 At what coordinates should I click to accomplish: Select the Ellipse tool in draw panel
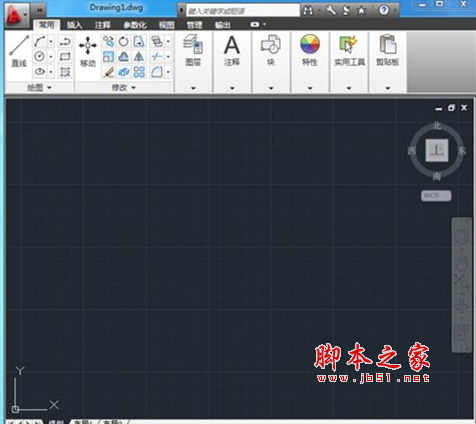40,71
